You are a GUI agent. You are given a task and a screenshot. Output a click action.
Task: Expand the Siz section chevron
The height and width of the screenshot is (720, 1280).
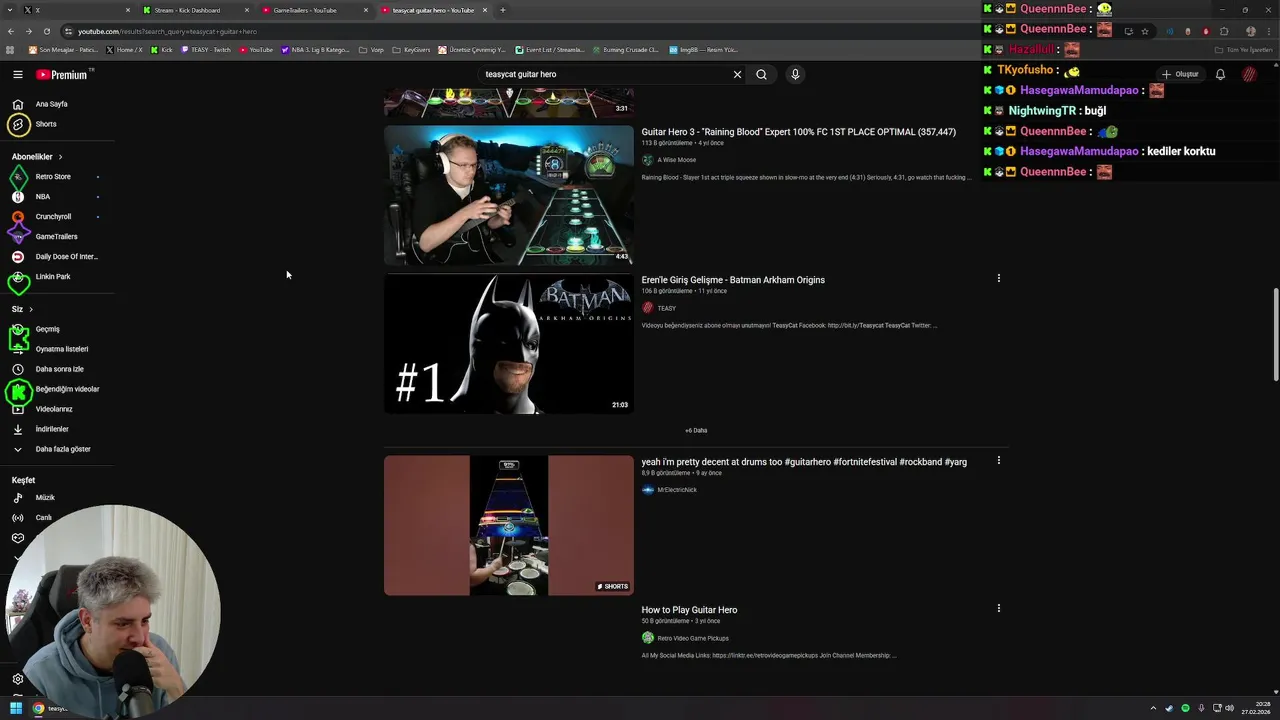[x=31, y=309]
